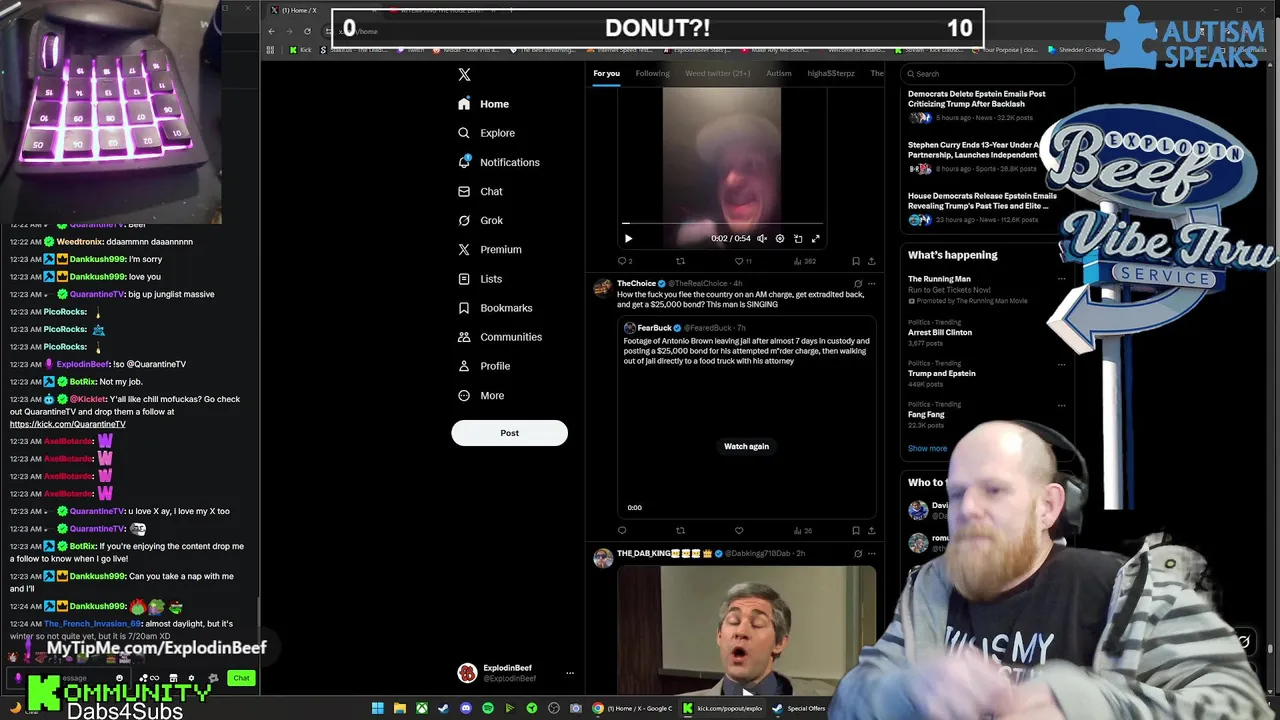Open more options for Trump and Epstein trend
Viewport: 1280px width, 720px height.
1061,364
